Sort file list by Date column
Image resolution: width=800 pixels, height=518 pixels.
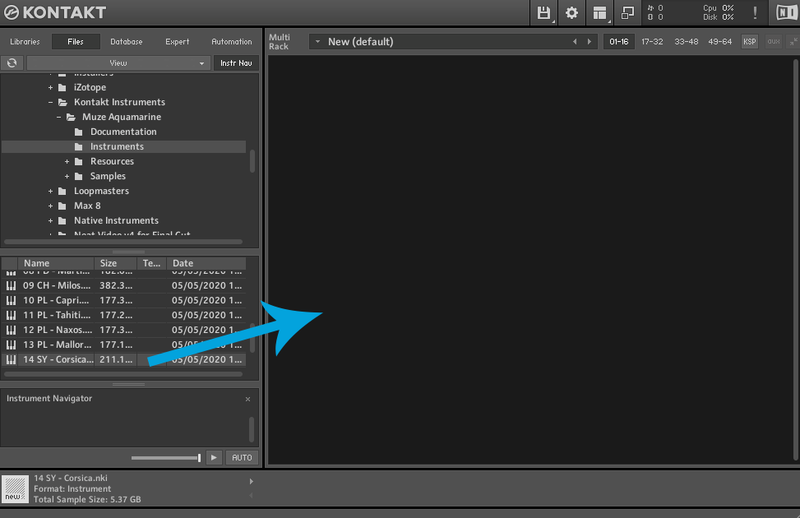[206, 263]
